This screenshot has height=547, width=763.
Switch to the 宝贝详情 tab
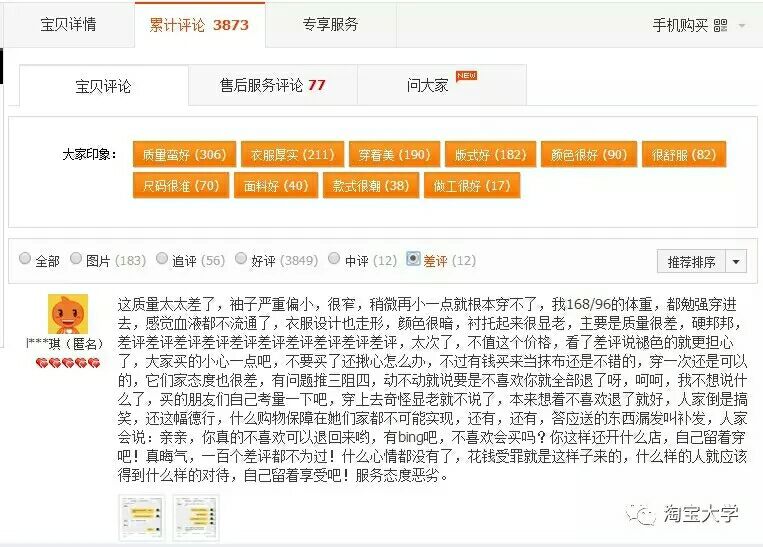tap(68, 24)
